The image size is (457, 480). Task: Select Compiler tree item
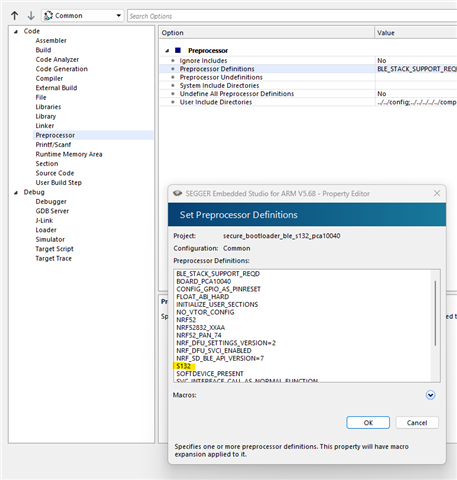tap(49, 78)
